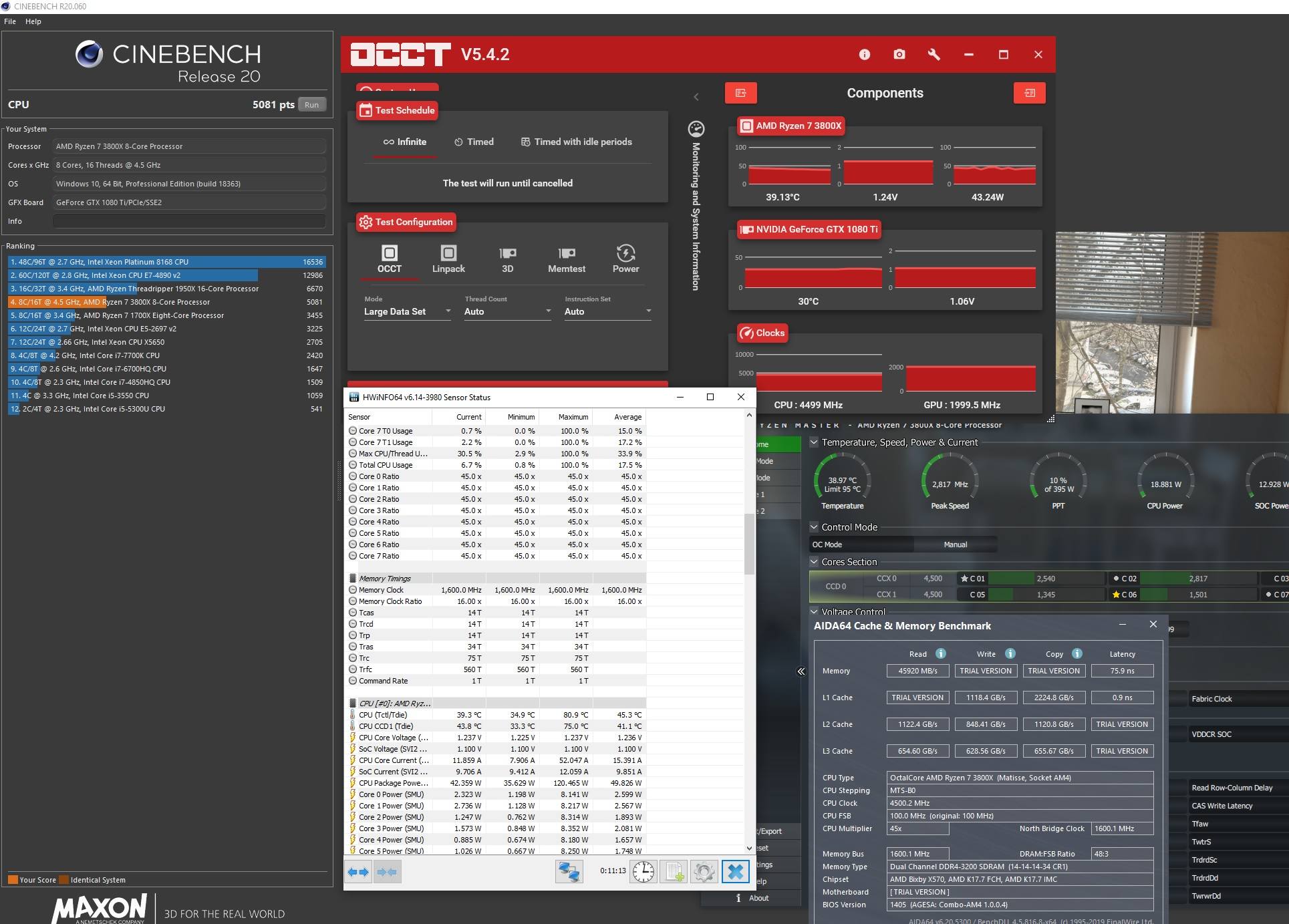This screenshot has height=924, width=1289.
Task: Click the gold star marker on core C 06
Action: click(1116, 595)
